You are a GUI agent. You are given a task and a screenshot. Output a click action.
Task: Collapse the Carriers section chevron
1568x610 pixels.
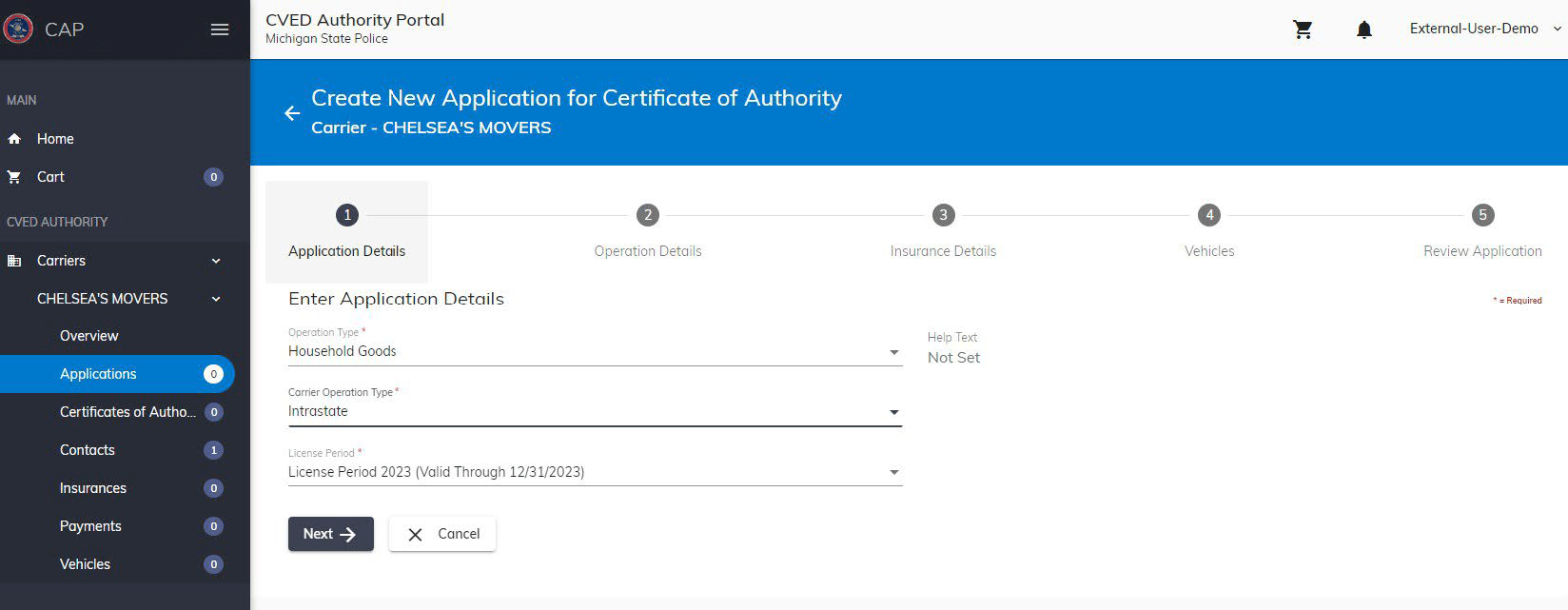(x=216, y=261)
